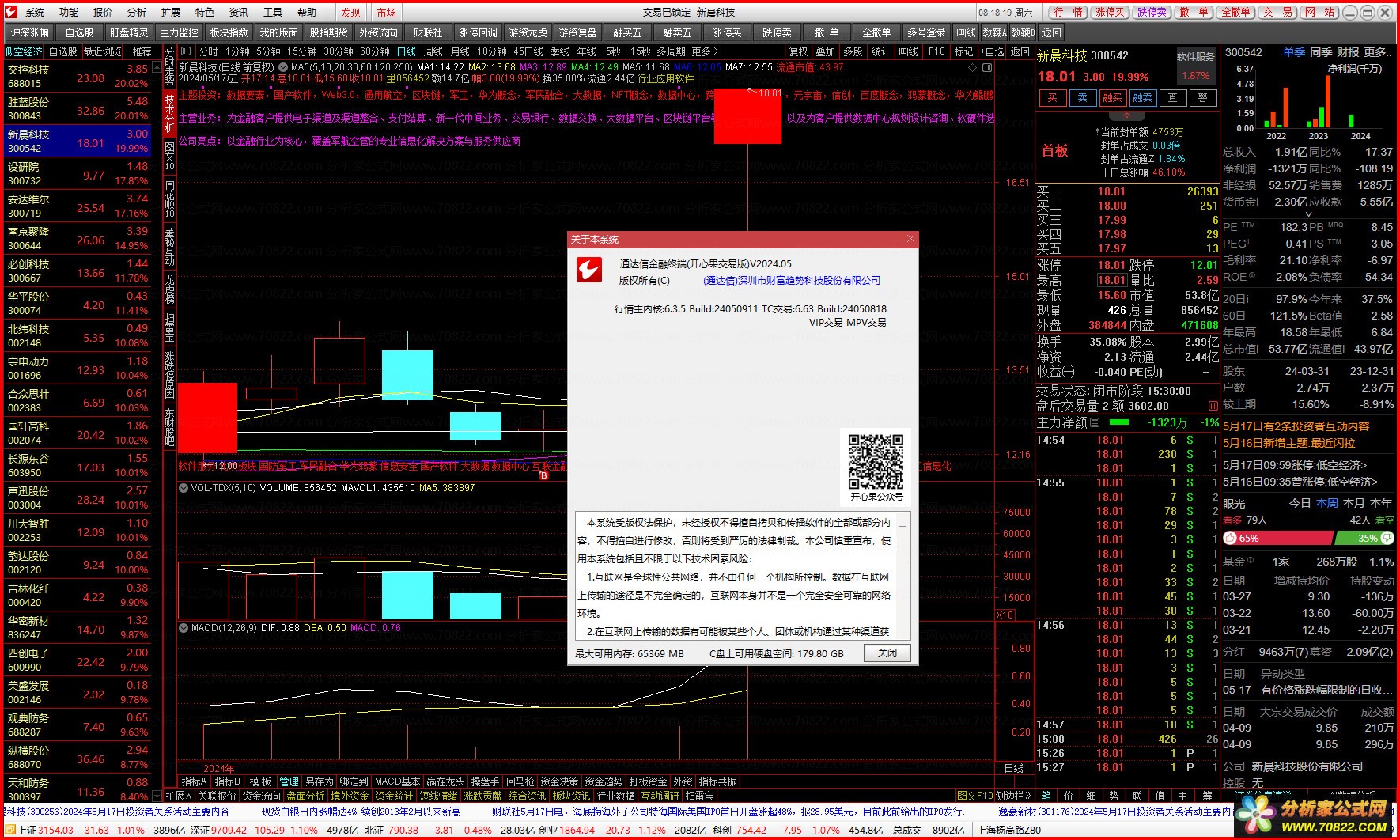1400x840 pixels.
Task: Open the 5月17日有2条投资者互动内容 news line
Action: [1296, 426]
